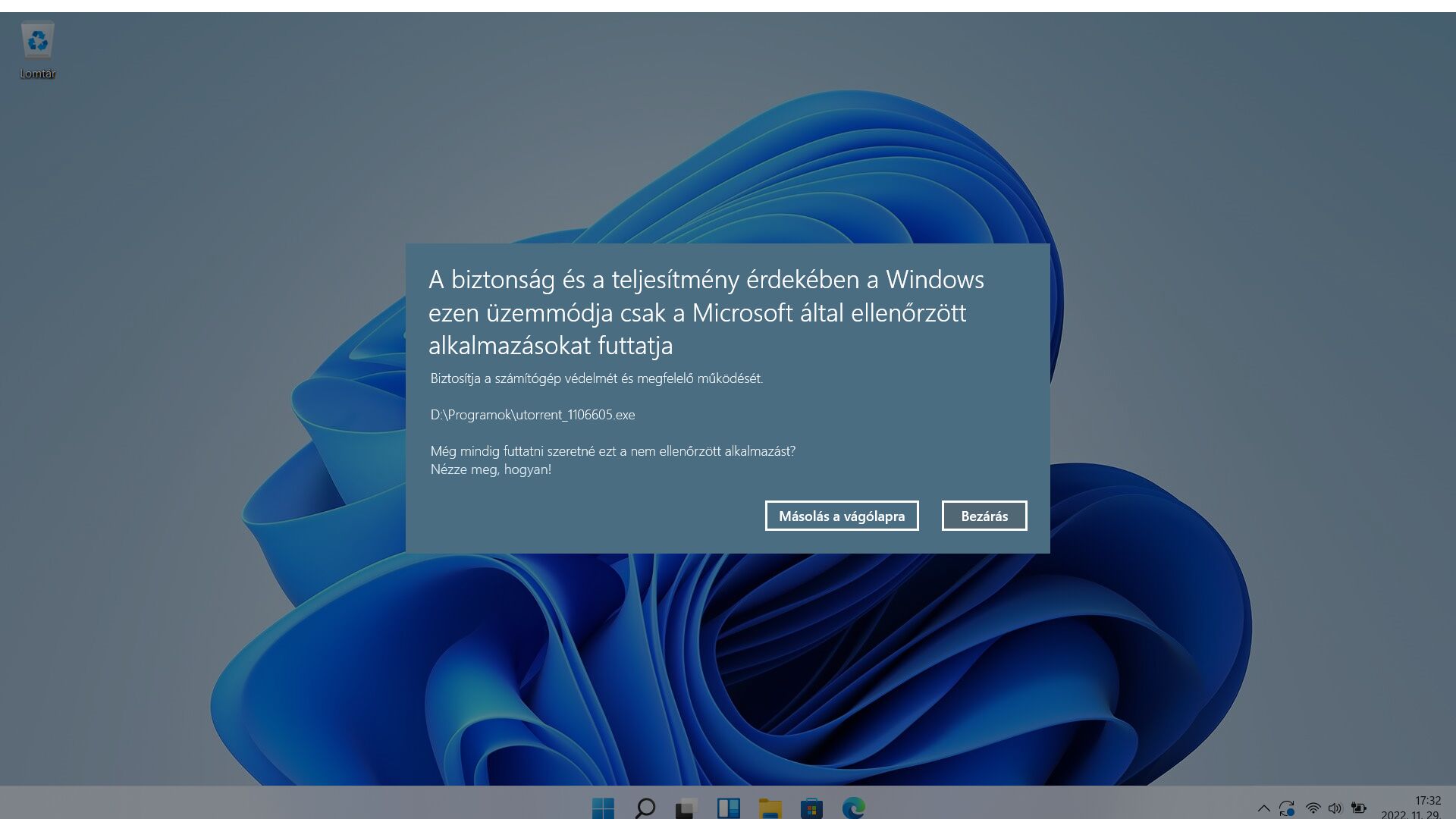Click 'Még mindig futtatni szeretné' question text
This screenshot has width=1456, height=819.
(613, 451)
